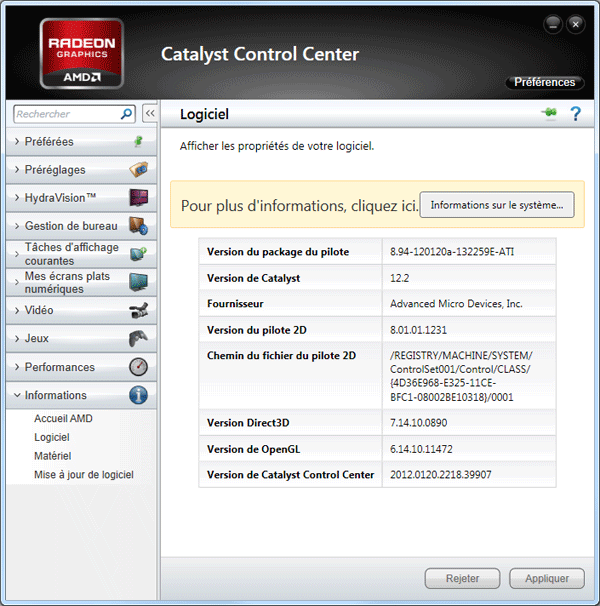
Task: Click the Informations blue info icon
Action: point(138,395)
